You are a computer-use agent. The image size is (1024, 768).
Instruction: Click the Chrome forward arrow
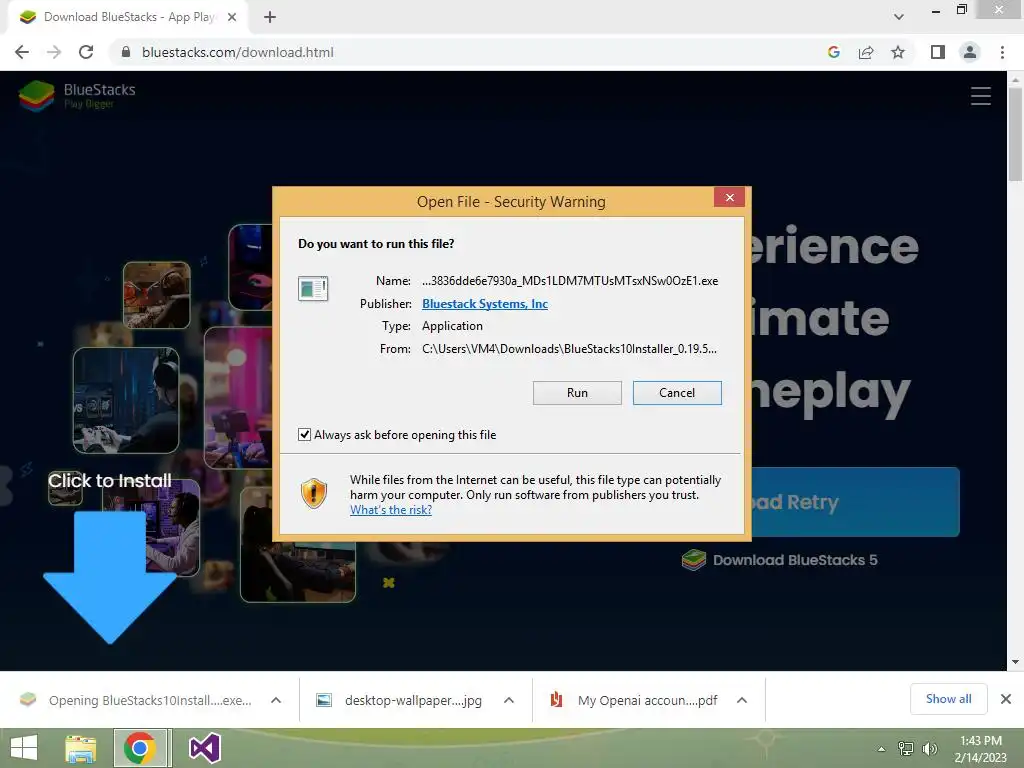point(54,52)
